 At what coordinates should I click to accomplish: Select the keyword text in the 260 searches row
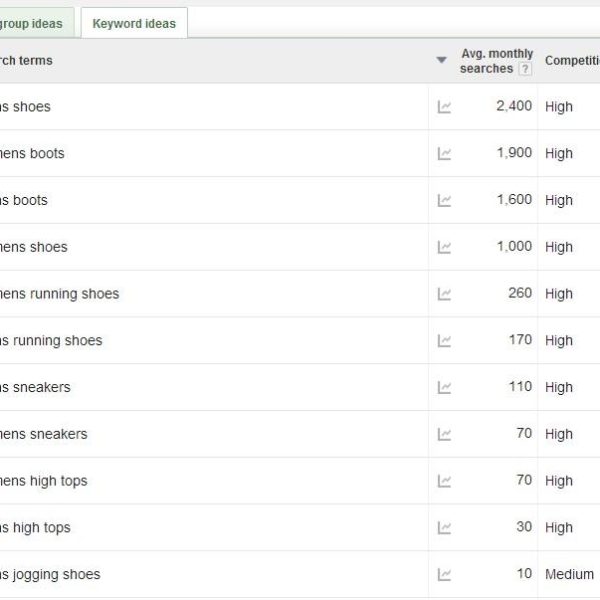59,294
